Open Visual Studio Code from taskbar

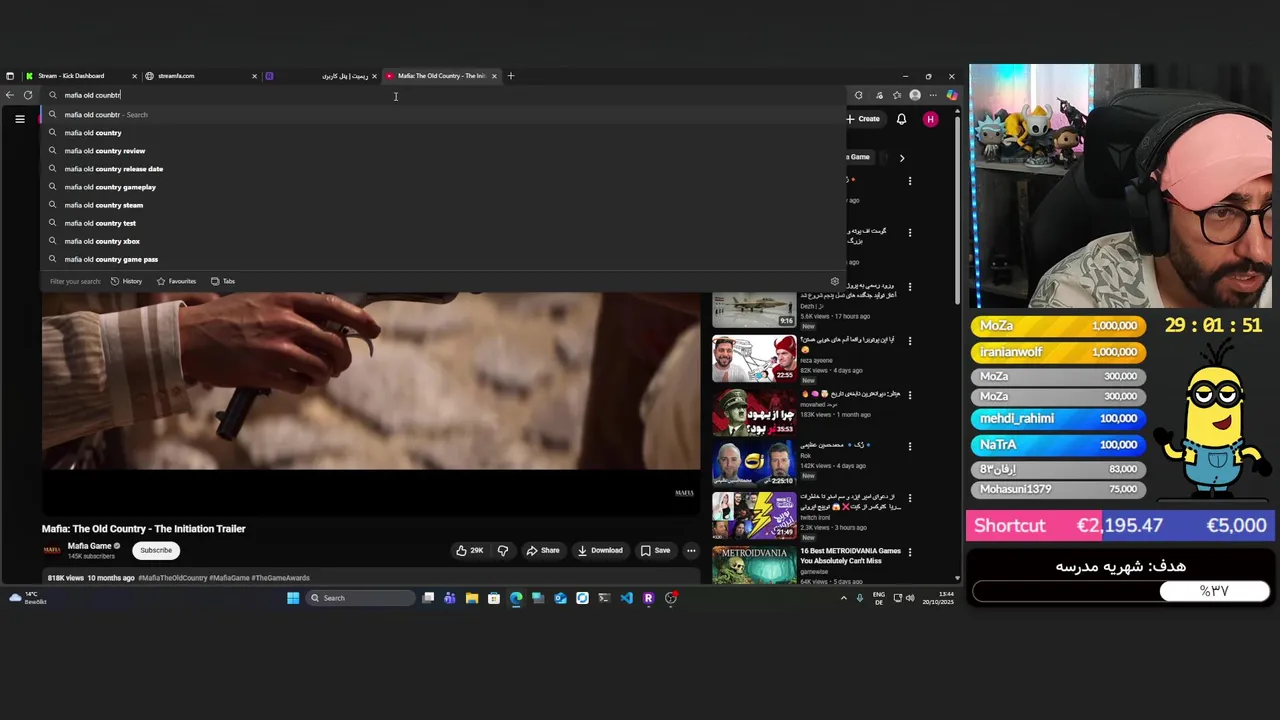[626, 598]
